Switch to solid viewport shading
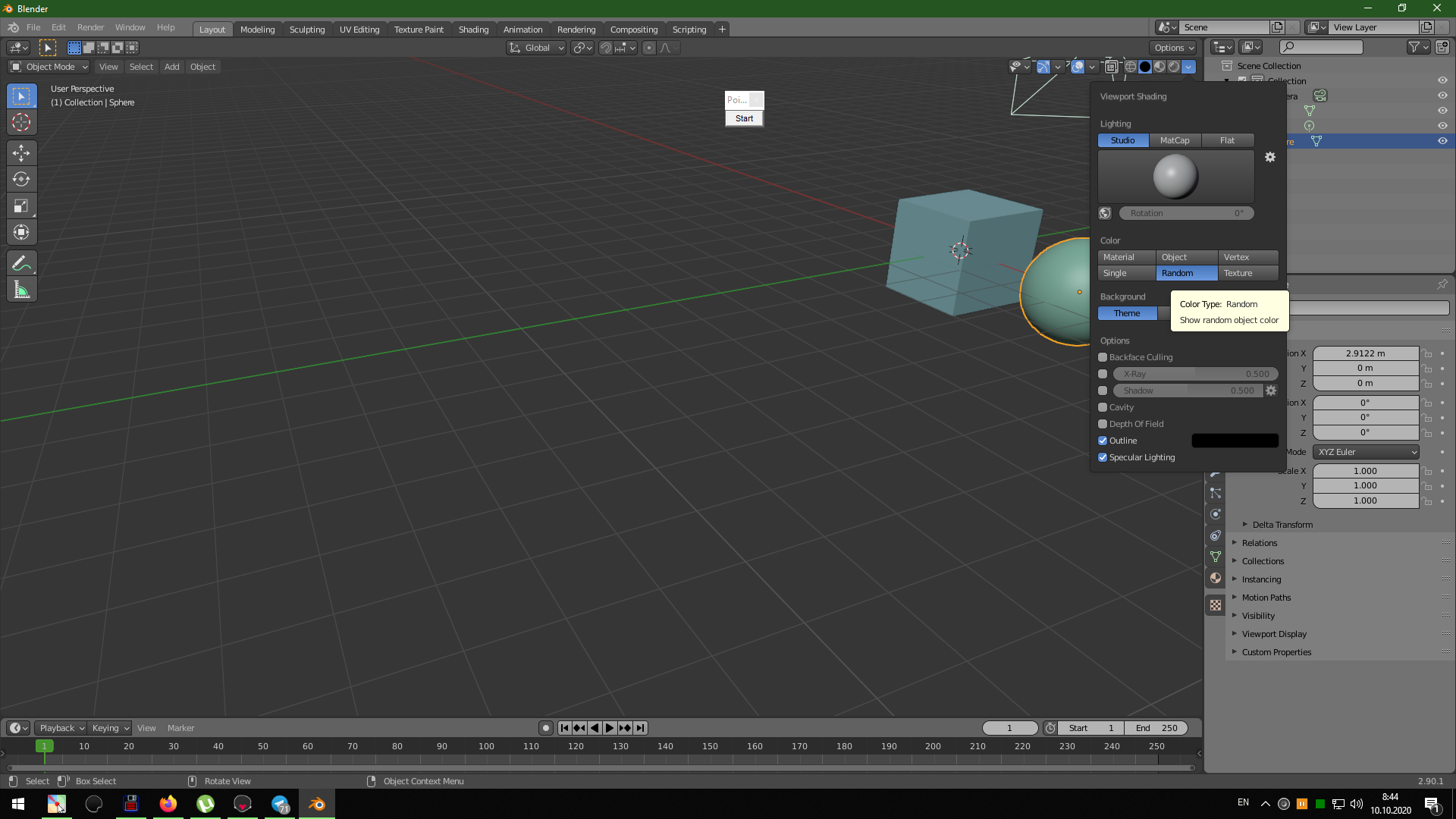1456x819 pixels. [x=1145, y=67]
